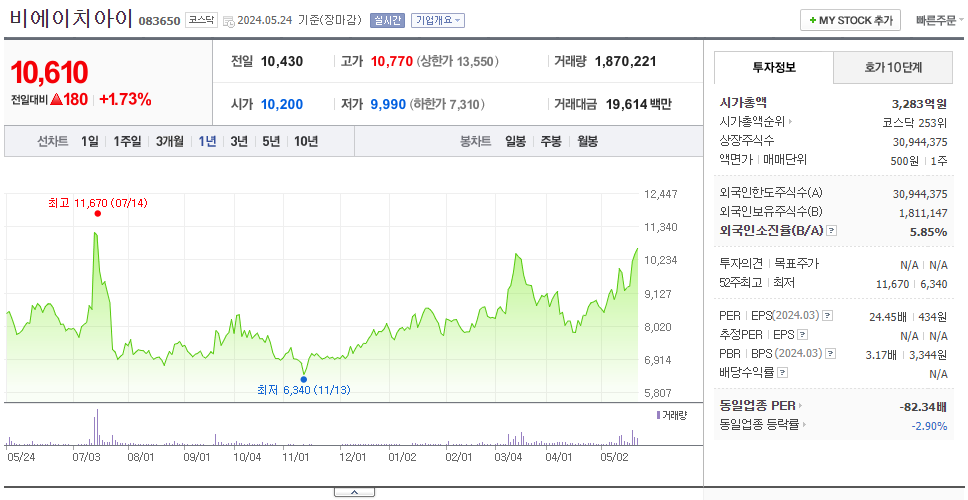Switch to 투자정보 tab

774,67
